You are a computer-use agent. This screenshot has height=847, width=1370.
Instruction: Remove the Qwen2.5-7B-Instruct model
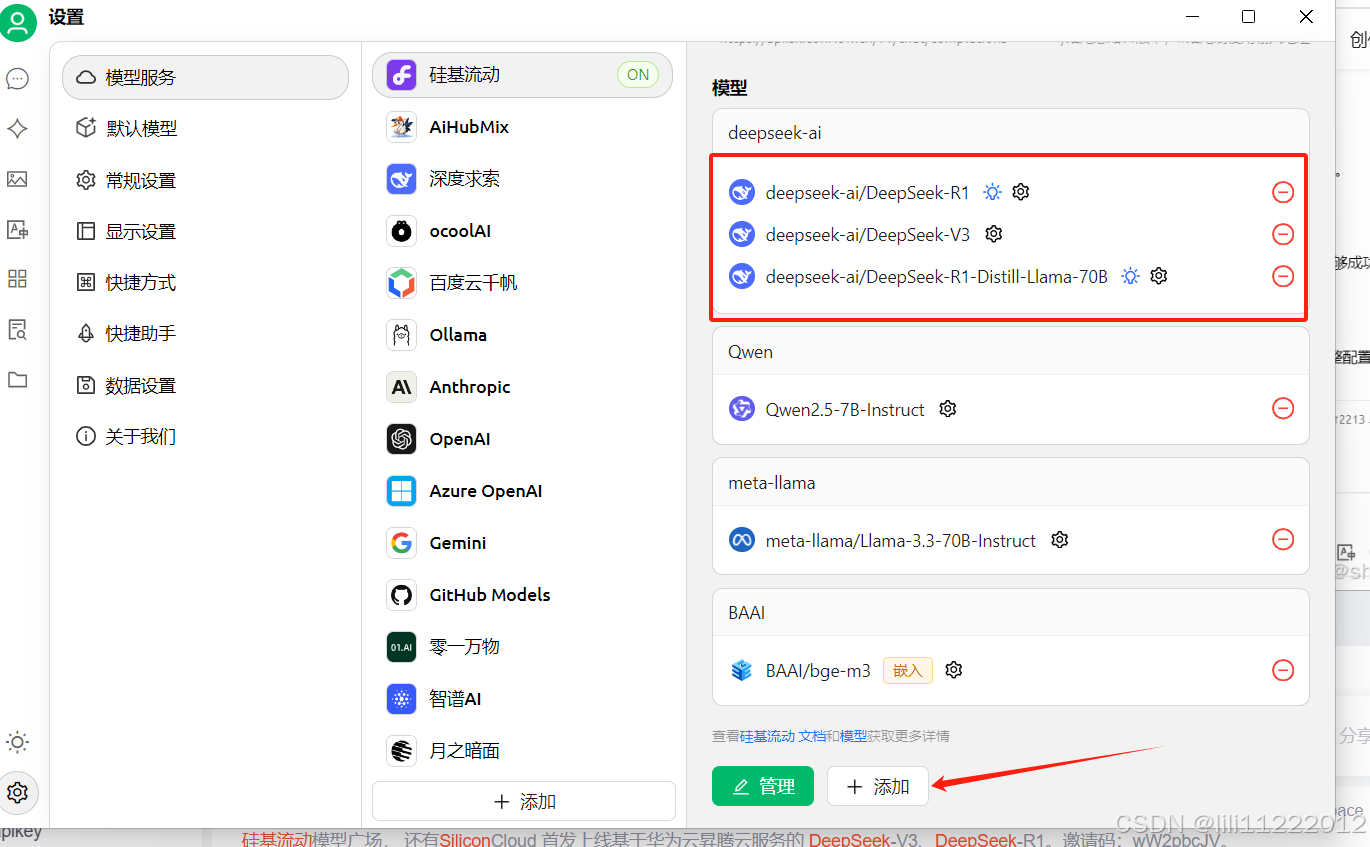pos(1283,408)
